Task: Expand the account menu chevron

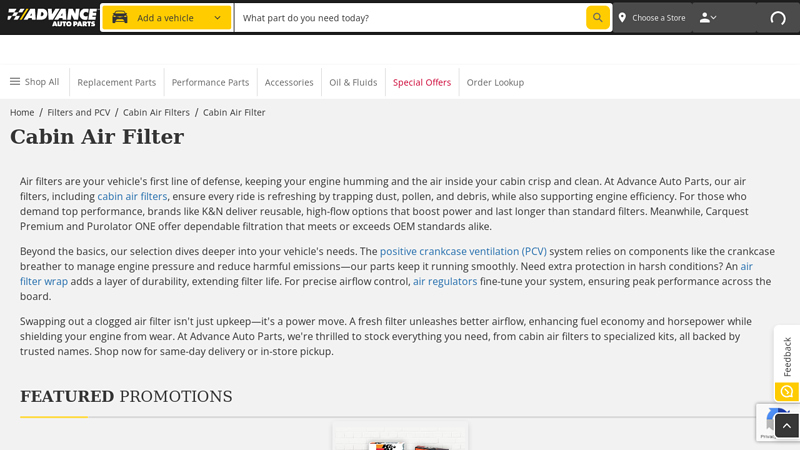Action: 714,18
